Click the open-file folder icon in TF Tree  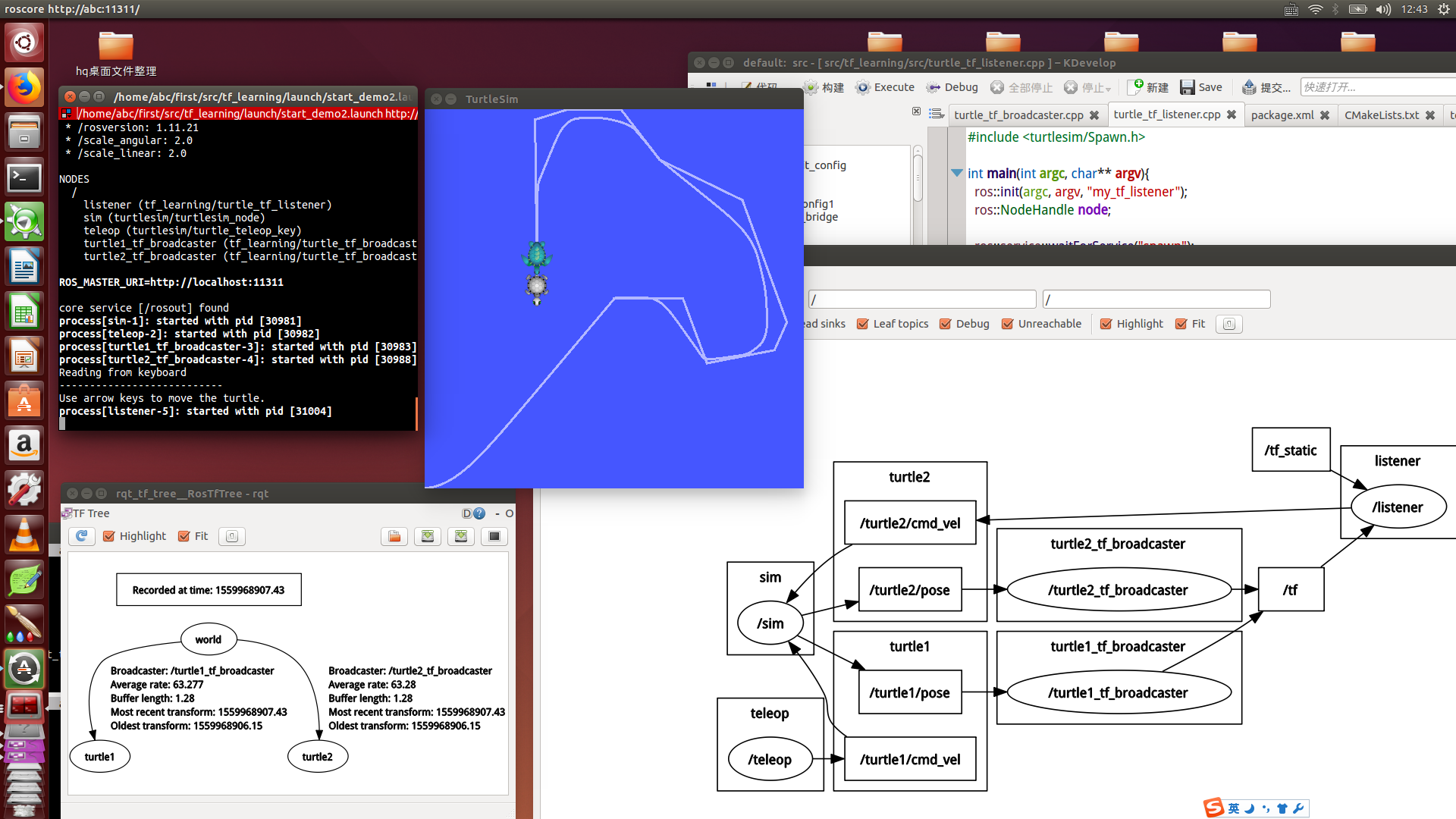click(x=394, y=536)
